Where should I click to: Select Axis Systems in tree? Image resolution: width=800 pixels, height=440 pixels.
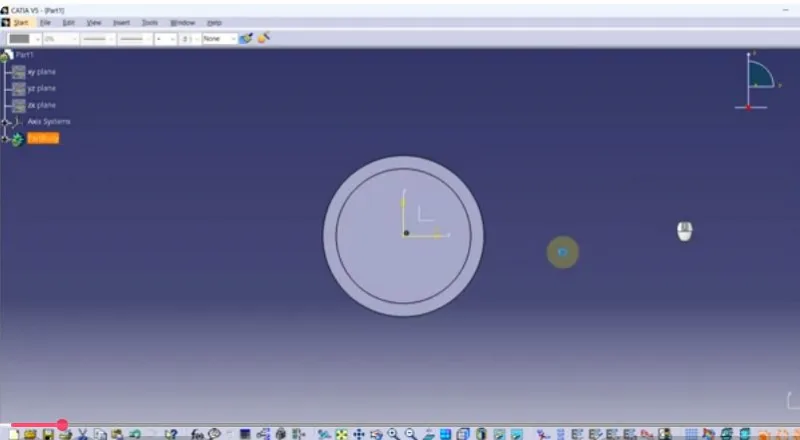point(49,121)
